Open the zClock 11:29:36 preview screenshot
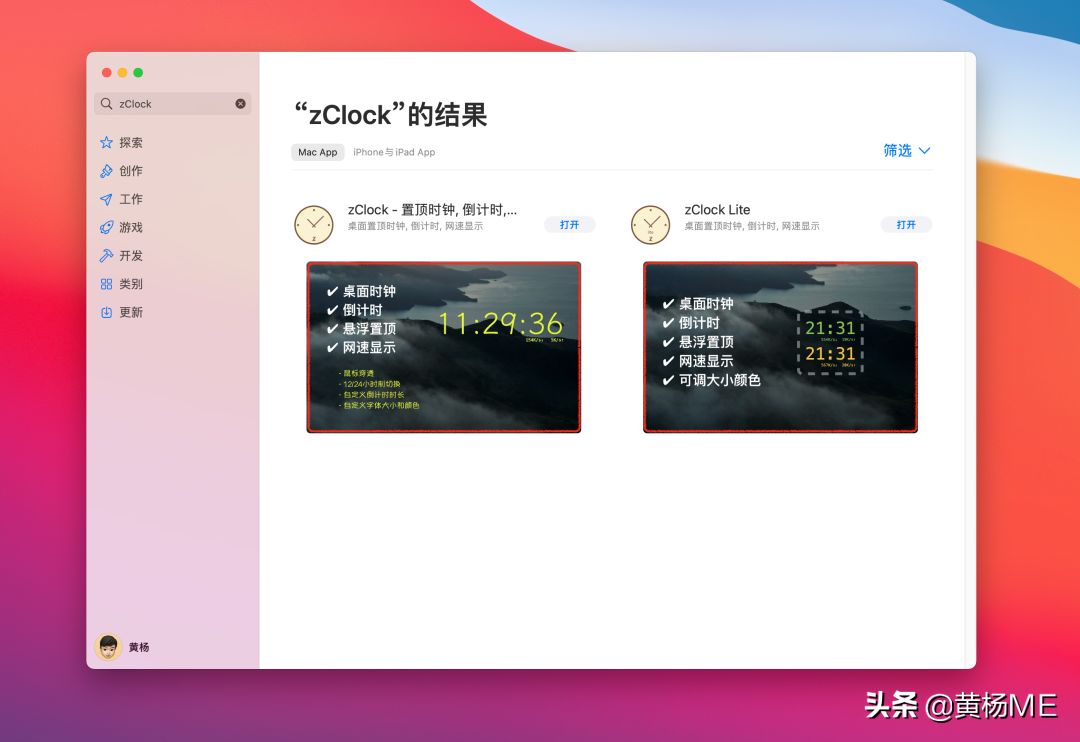 tap(444, 347)
